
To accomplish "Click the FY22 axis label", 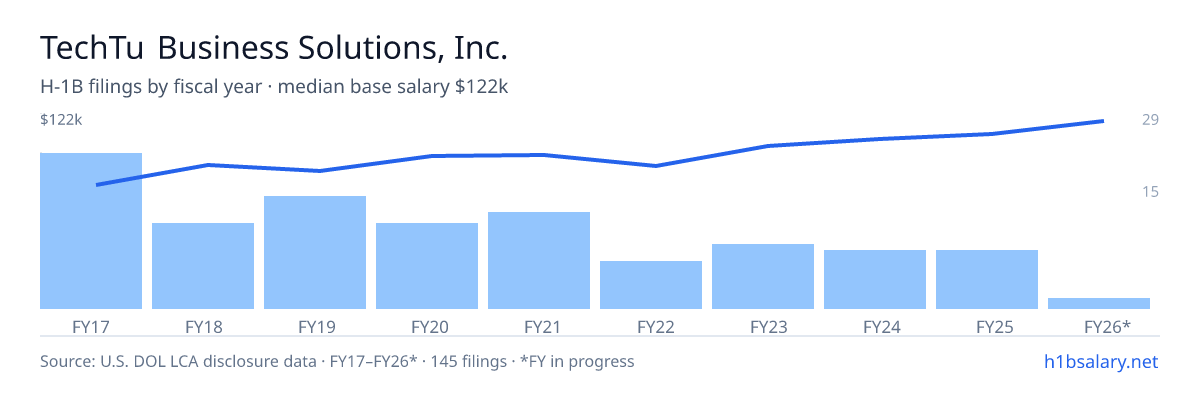I will (x=655, y=326).
